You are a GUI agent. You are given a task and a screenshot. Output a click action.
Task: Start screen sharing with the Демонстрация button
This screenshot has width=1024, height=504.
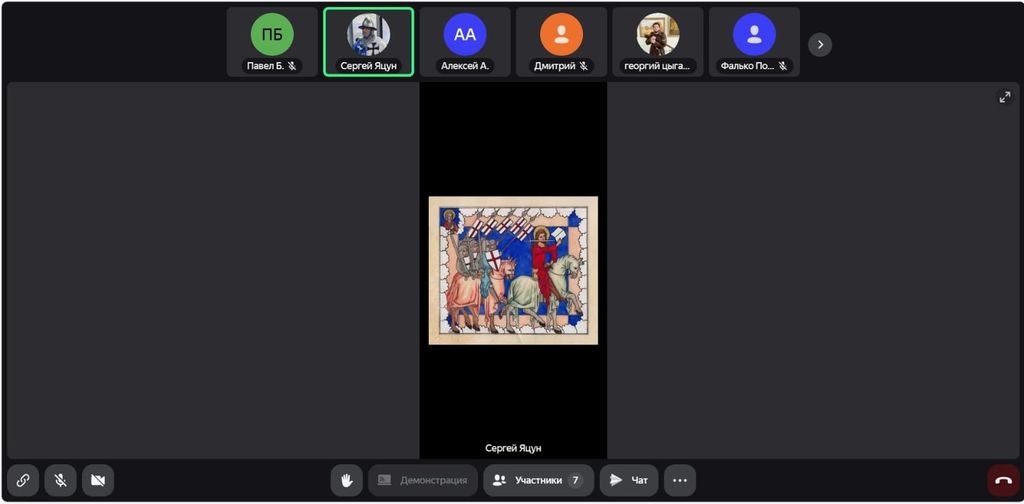[423, 480]
